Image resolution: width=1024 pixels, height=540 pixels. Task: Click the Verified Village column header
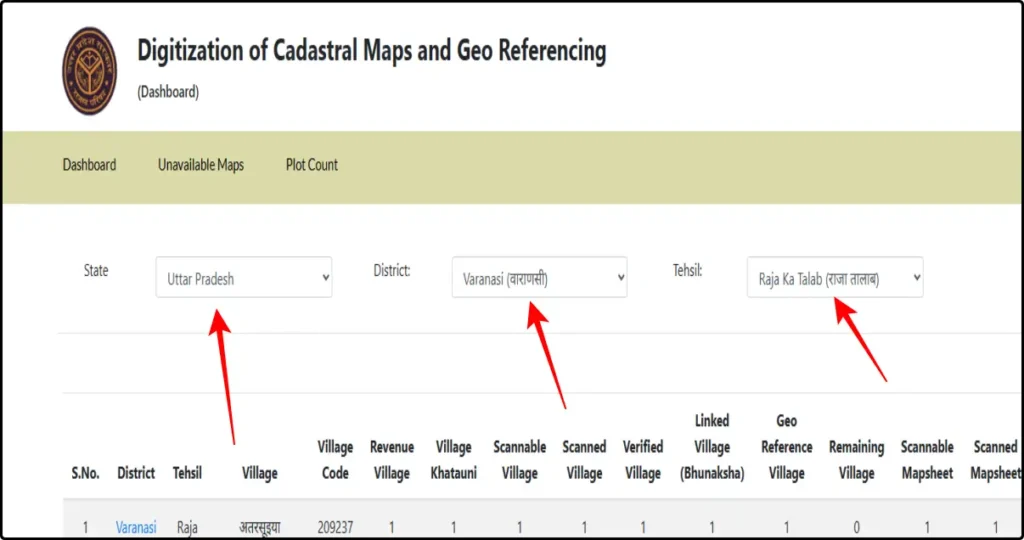click(x=643, y=460)
